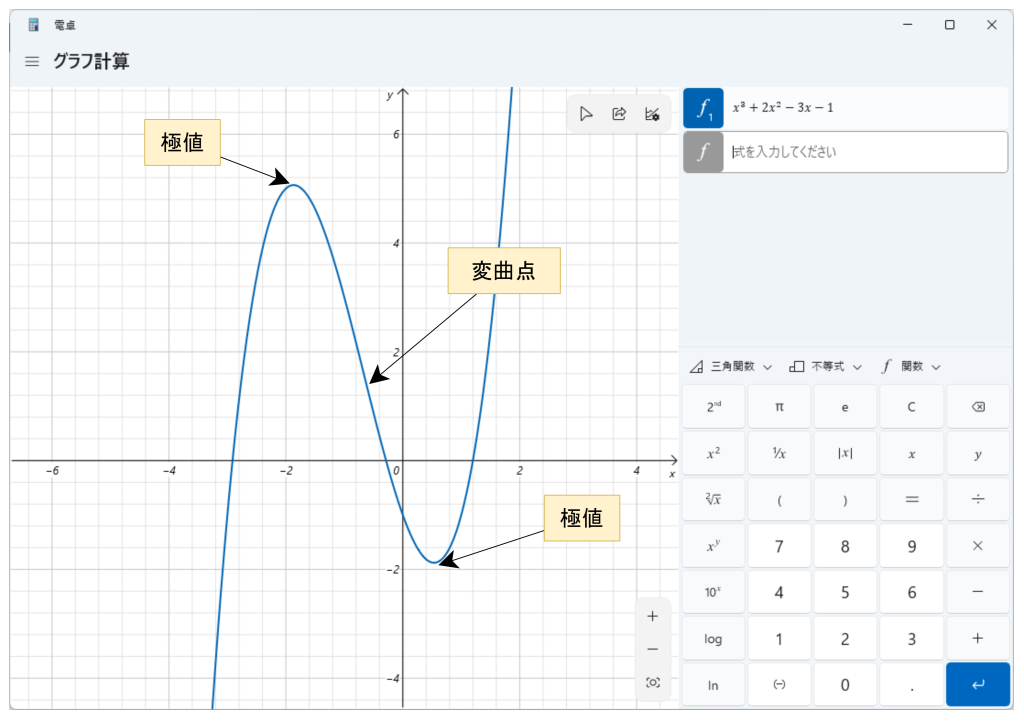The image size is (1024, 721).
Task: Zoom out the graph with minus button
Action: point(653,649)
